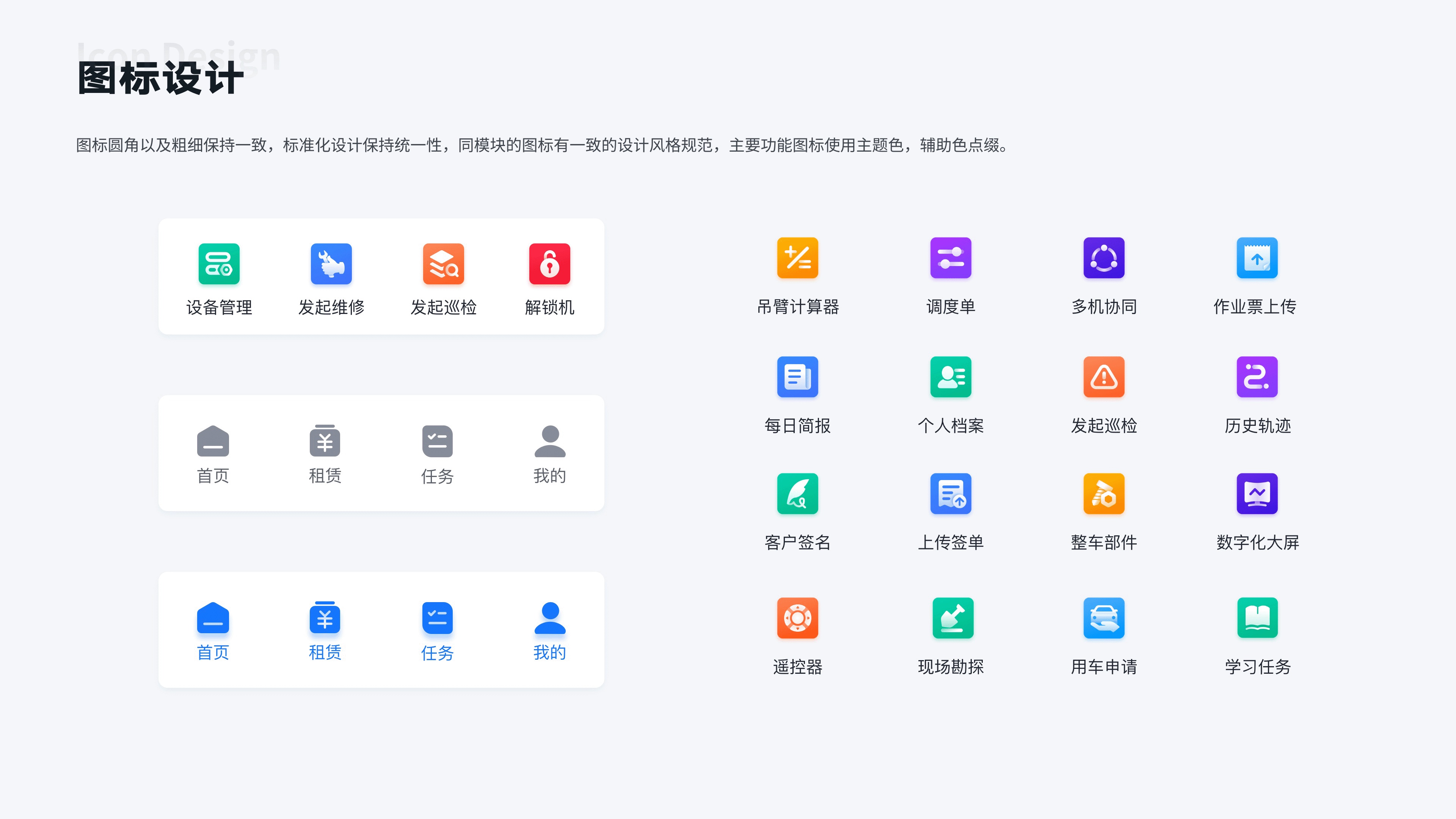Viewport: 1456px width, 819px height.
Task: Click the 历史轨迹 purple route icon
Action: tap(1257, 377)
